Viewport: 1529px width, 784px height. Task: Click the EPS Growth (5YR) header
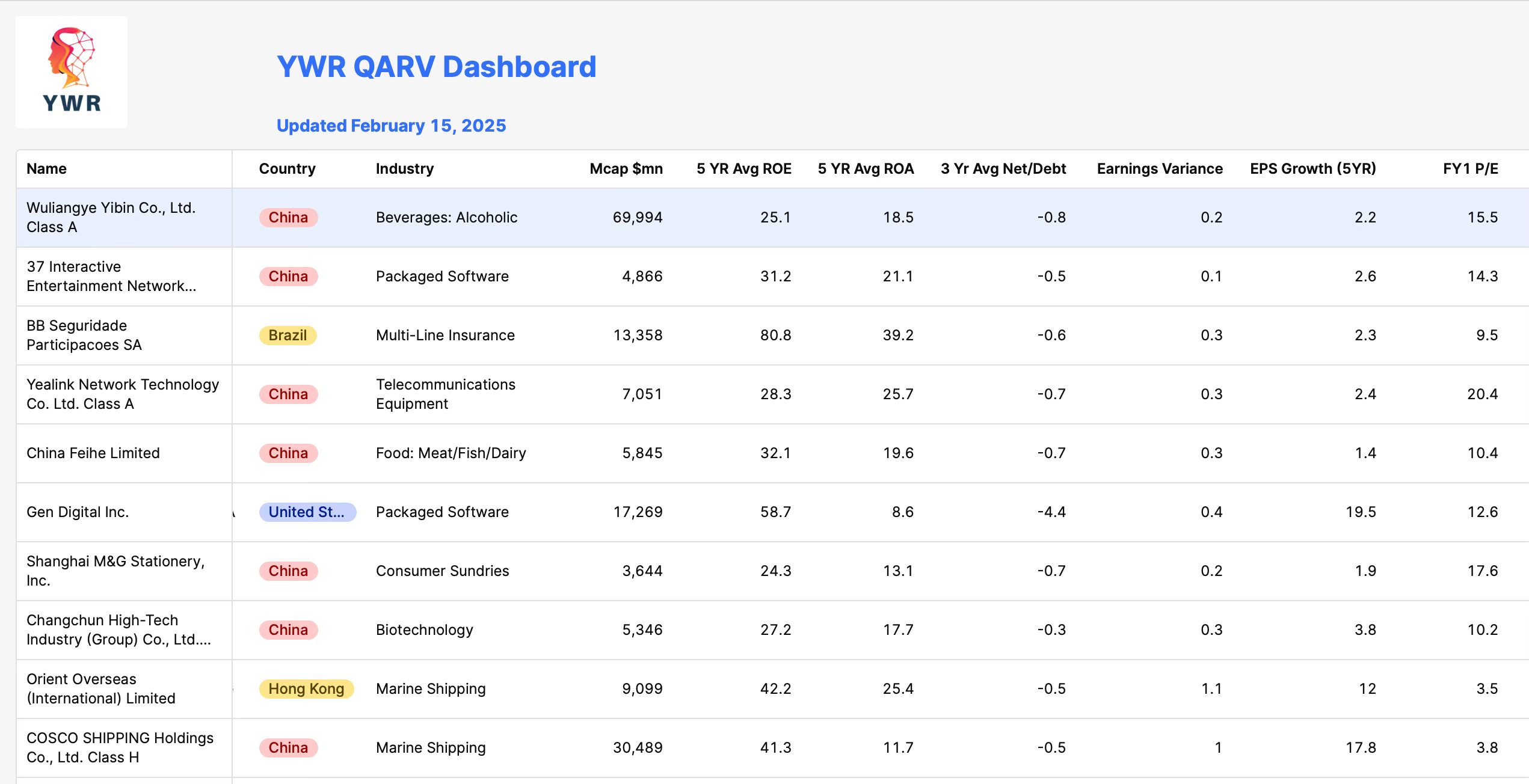point(1313,169)
